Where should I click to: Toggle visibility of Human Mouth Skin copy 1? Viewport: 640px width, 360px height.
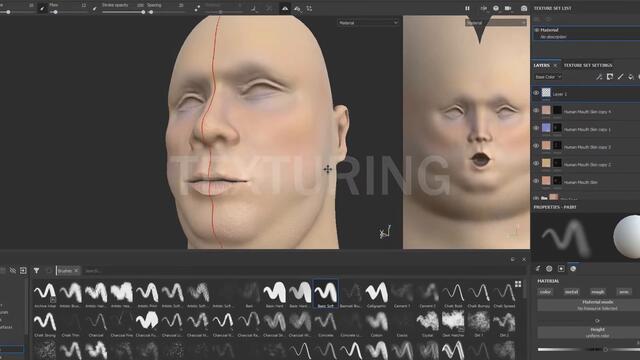click(536, 128)
